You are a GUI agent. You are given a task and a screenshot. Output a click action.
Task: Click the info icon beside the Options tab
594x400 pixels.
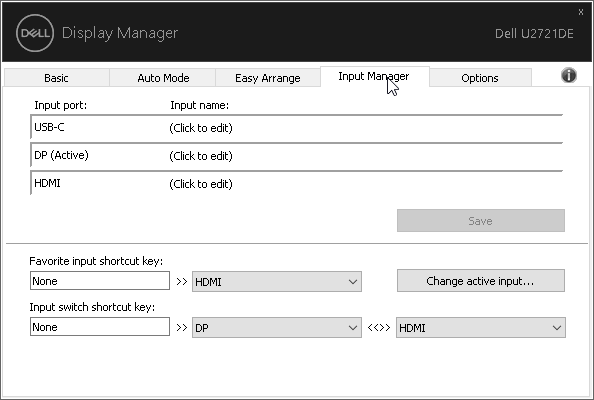569,75
